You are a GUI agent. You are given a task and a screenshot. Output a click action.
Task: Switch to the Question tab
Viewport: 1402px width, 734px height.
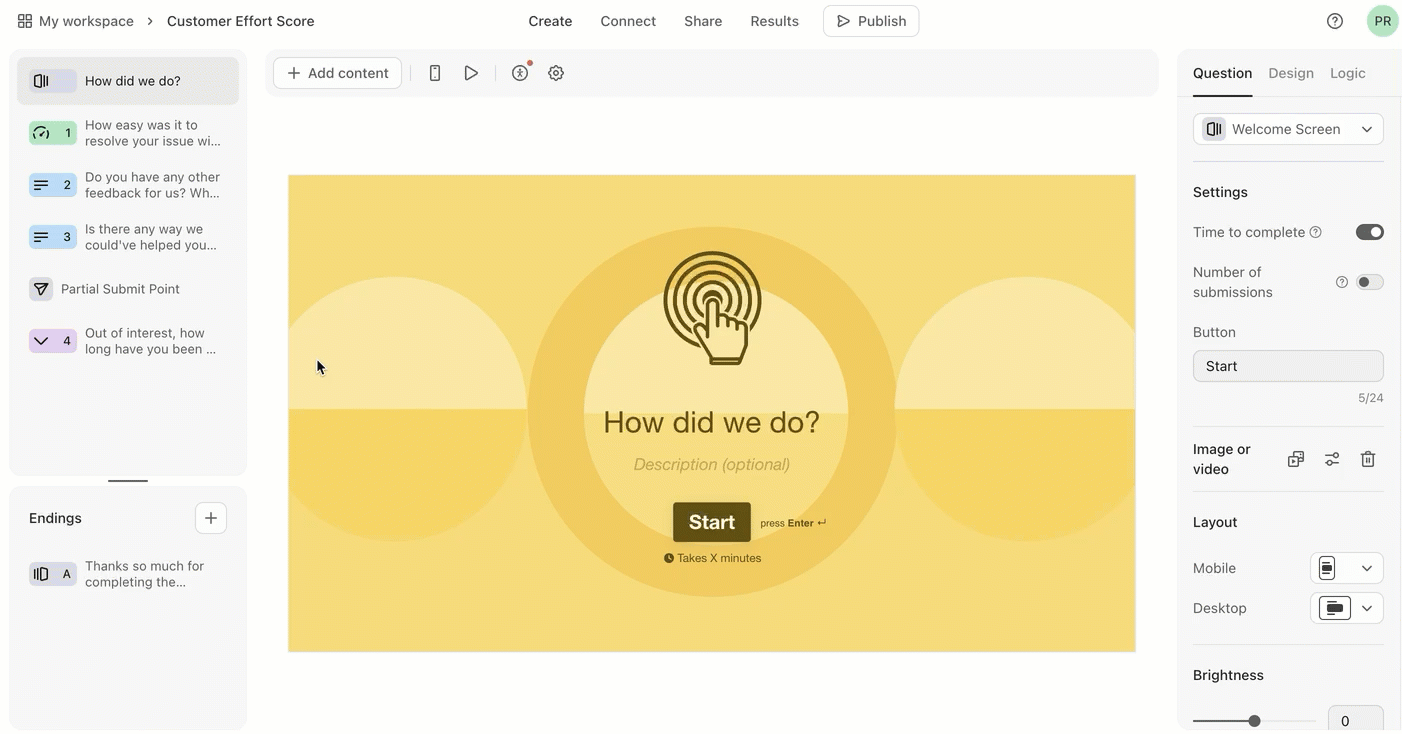pos(1222,73)
